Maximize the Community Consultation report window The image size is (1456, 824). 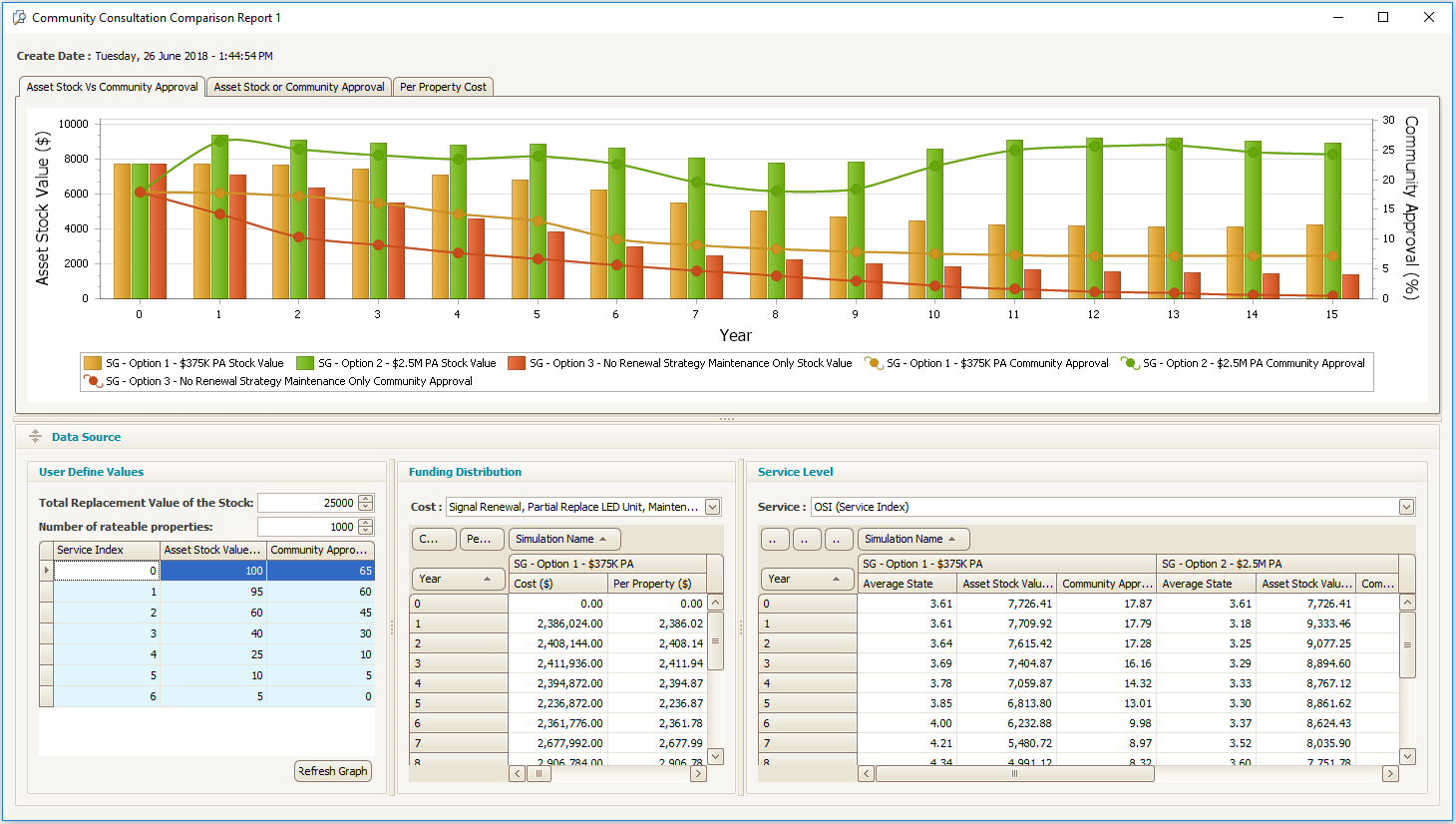[1383, 17]
